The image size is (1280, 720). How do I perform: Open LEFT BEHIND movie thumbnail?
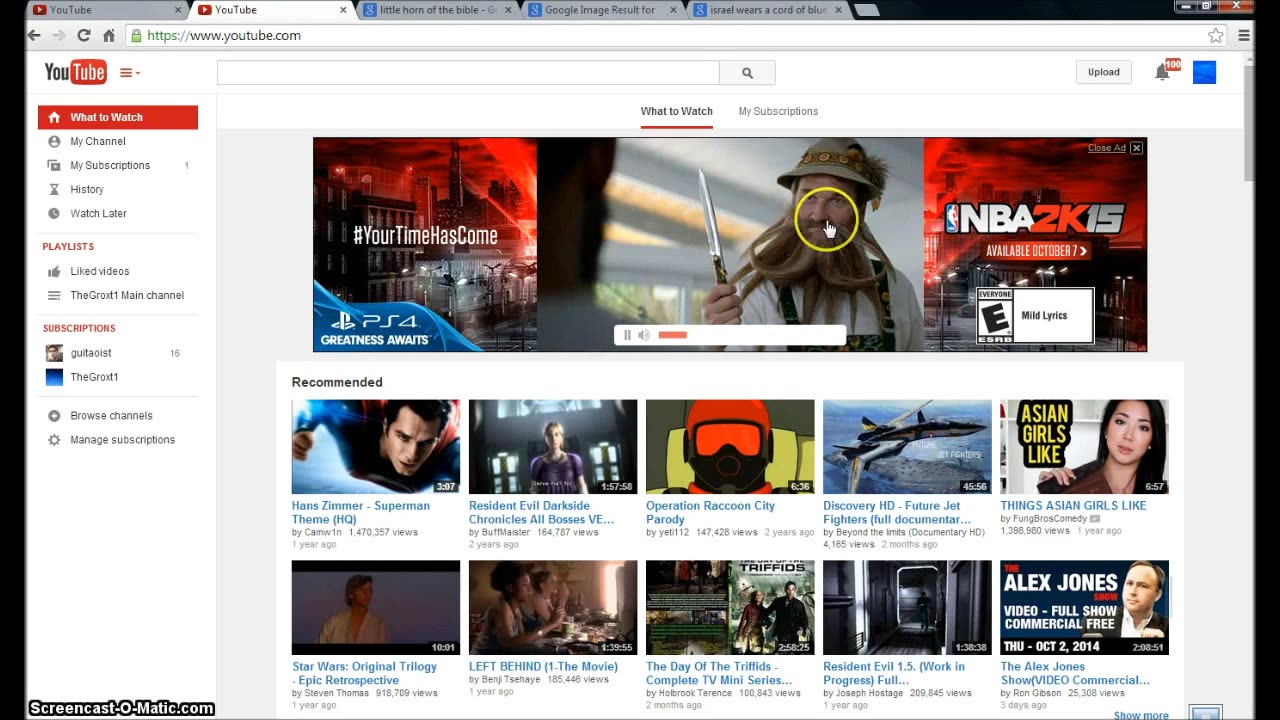[553, 608]
